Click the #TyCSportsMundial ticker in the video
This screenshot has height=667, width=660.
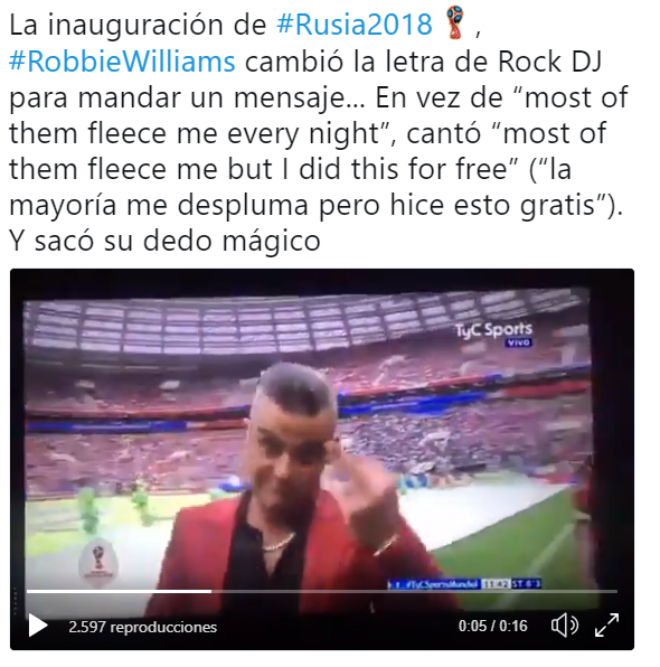point(435,584)
